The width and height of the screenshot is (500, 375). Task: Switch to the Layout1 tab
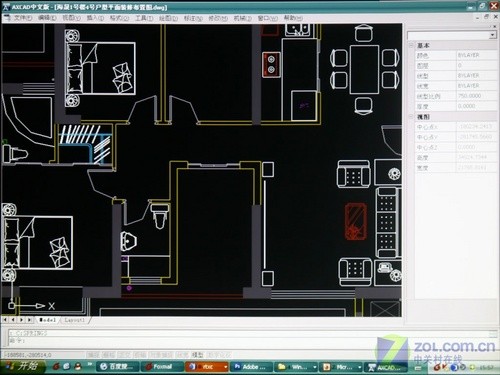(x=74, y=320)
